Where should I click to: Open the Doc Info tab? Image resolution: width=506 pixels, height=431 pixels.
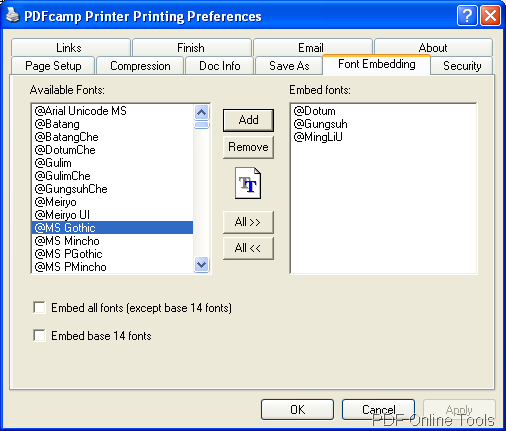pyautogui.click(x=220, y=66)
